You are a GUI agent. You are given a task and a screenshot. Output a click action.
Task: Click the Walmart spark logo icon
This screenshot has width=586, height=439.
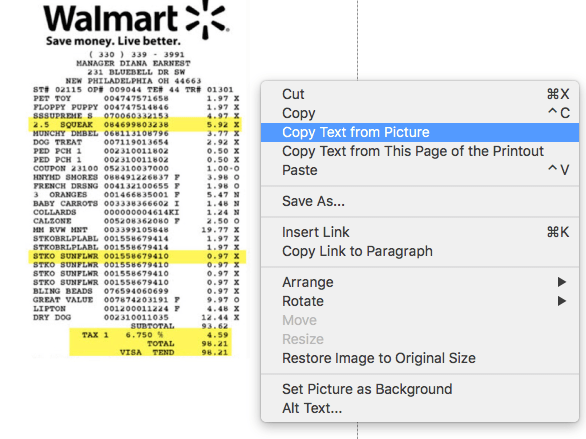point(207,19)
